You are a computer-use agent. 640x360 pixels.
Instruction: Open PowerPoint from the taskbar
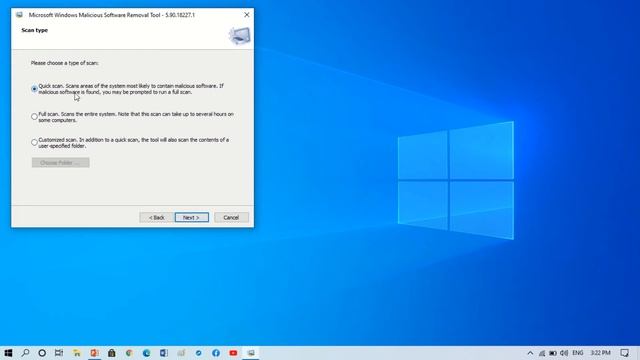pyautogui.click(x=94, y=353)
